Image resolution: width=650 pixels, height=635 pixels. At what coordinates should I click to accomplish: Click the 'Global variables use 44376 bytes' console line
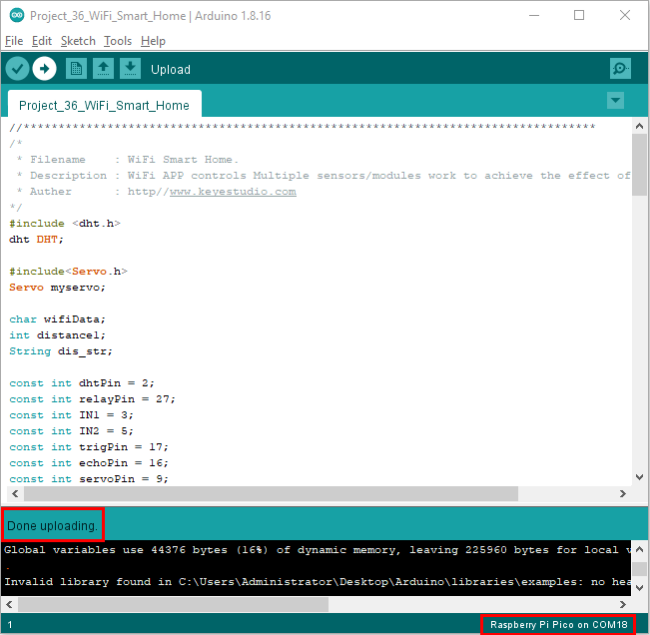coord(318,550)
